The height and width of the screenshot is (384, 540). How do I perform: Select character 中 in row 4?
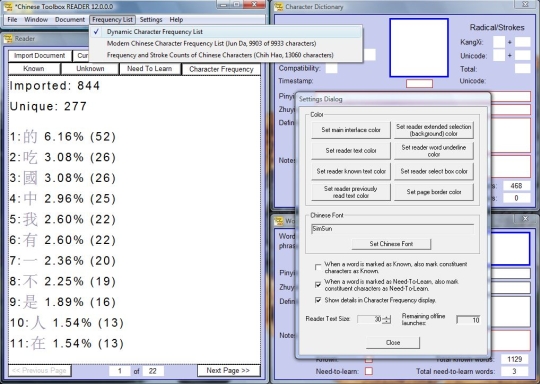[x=30, y=199]
